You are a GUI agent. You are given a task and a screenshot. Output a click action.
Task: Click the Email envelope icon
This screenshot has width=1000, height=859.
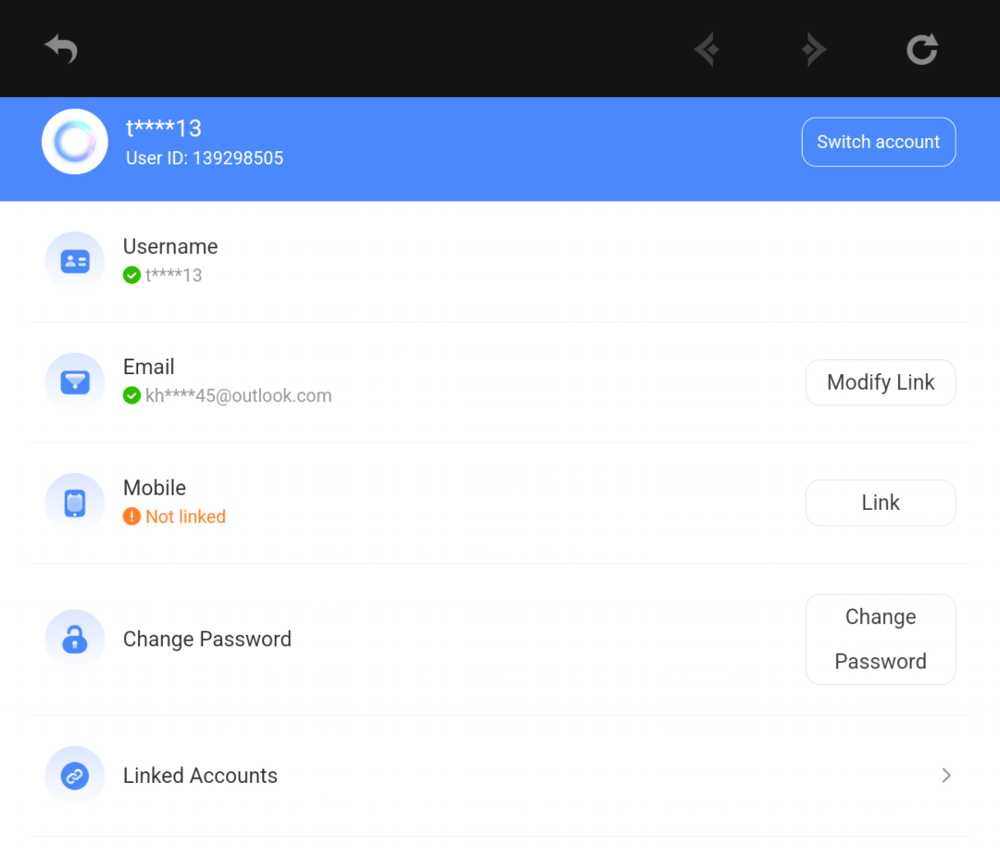(x=75, y=382)
